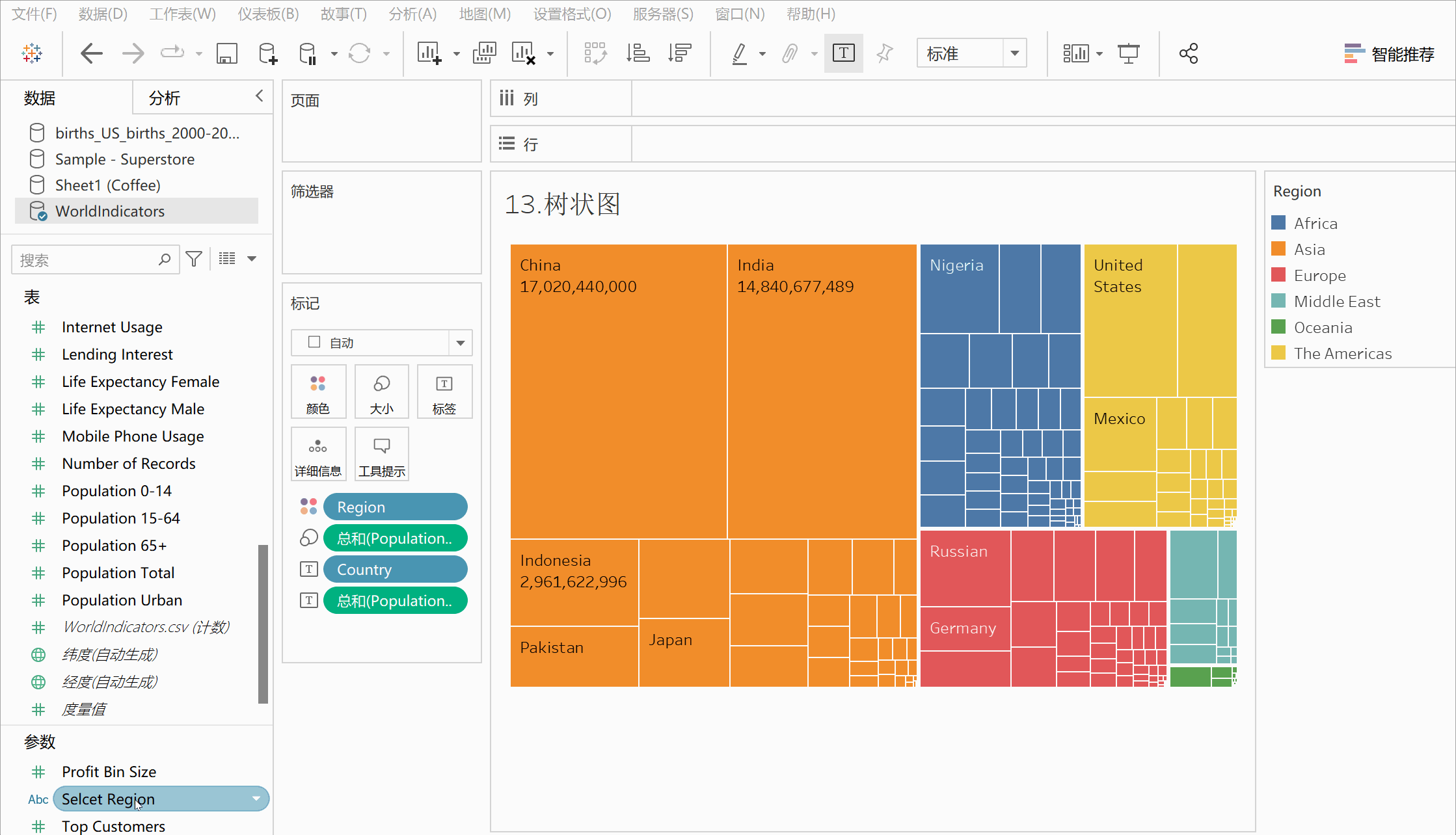Expand the Selcet Region parameter dropdown arrow
Image resolution: width=1456 pixels, height=835 pixels.
point(256,799)
